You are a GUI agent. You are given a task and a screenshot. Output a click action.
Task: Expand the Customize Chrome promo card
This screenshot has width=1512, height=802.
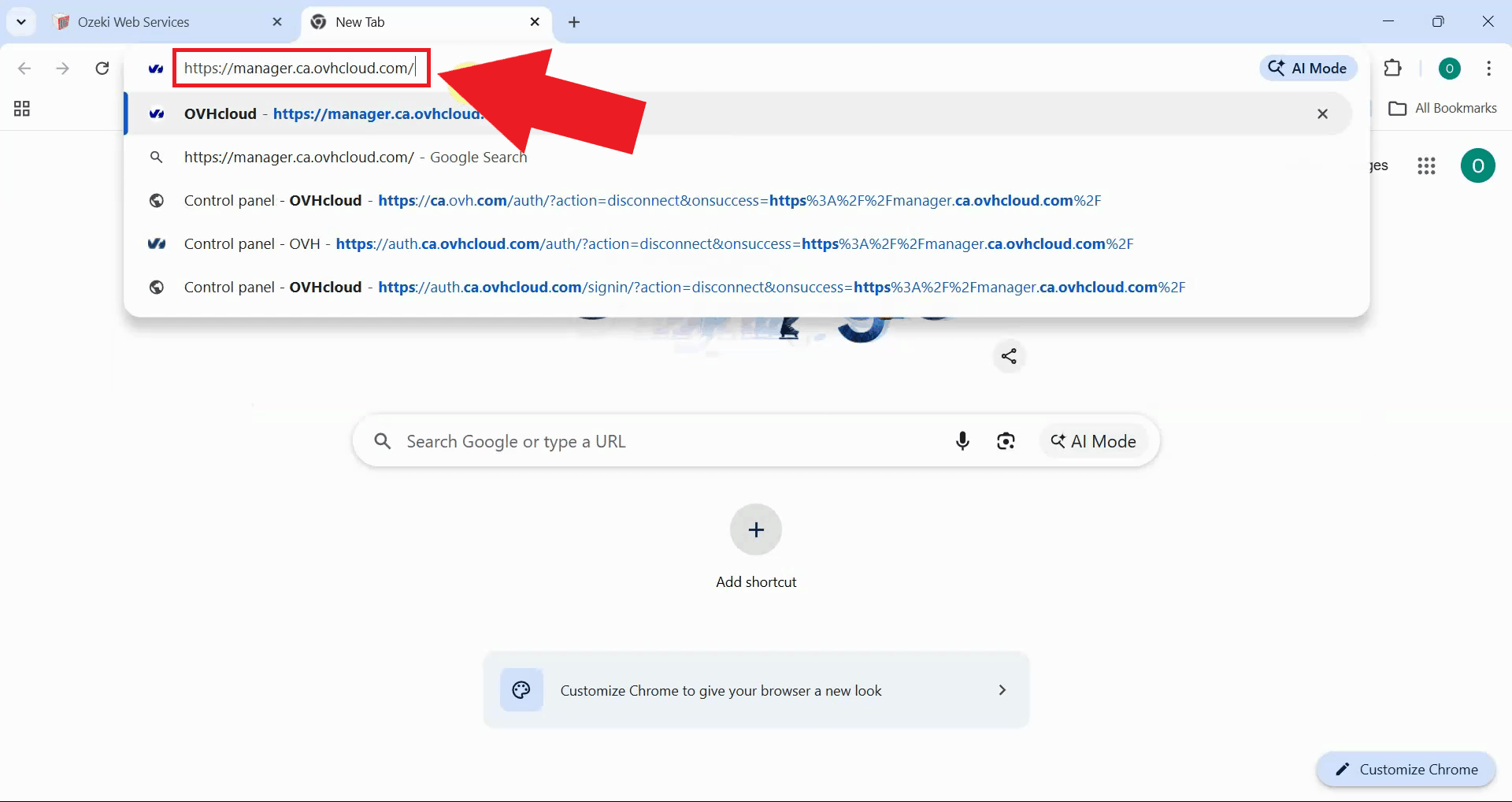point(1002,689)
